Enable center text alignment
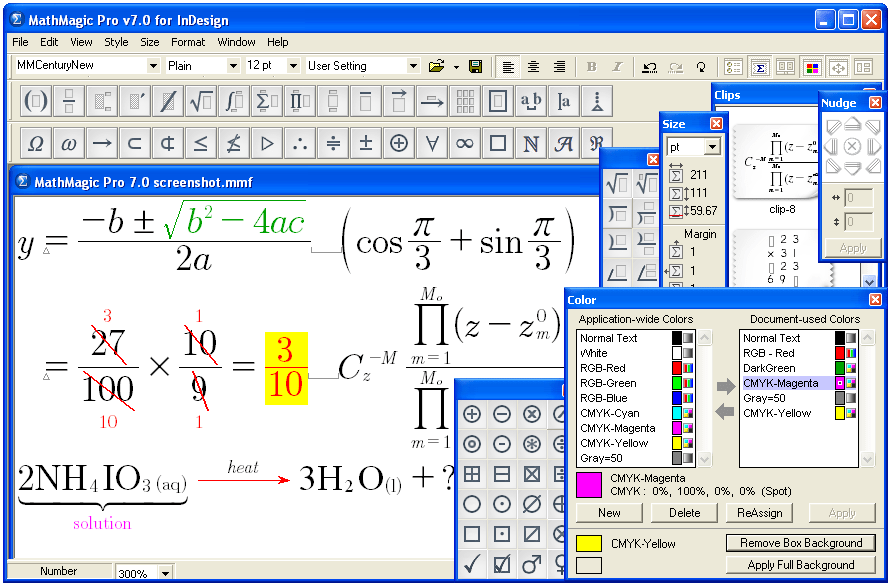The height and width of the screenshot is (585, 891). click(534, 65)
